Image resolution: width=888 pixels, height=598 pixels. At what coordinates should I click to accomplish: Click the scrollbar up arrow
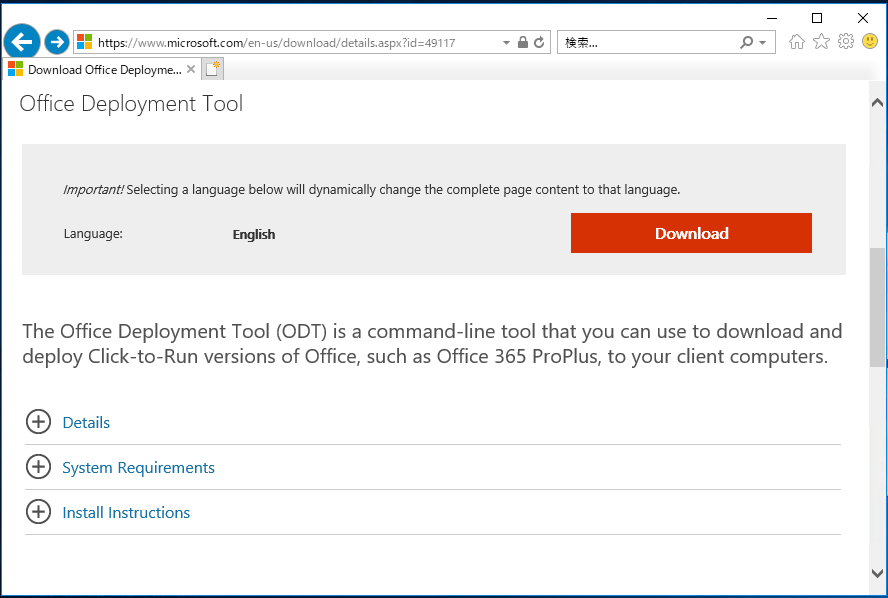point(877,102)
